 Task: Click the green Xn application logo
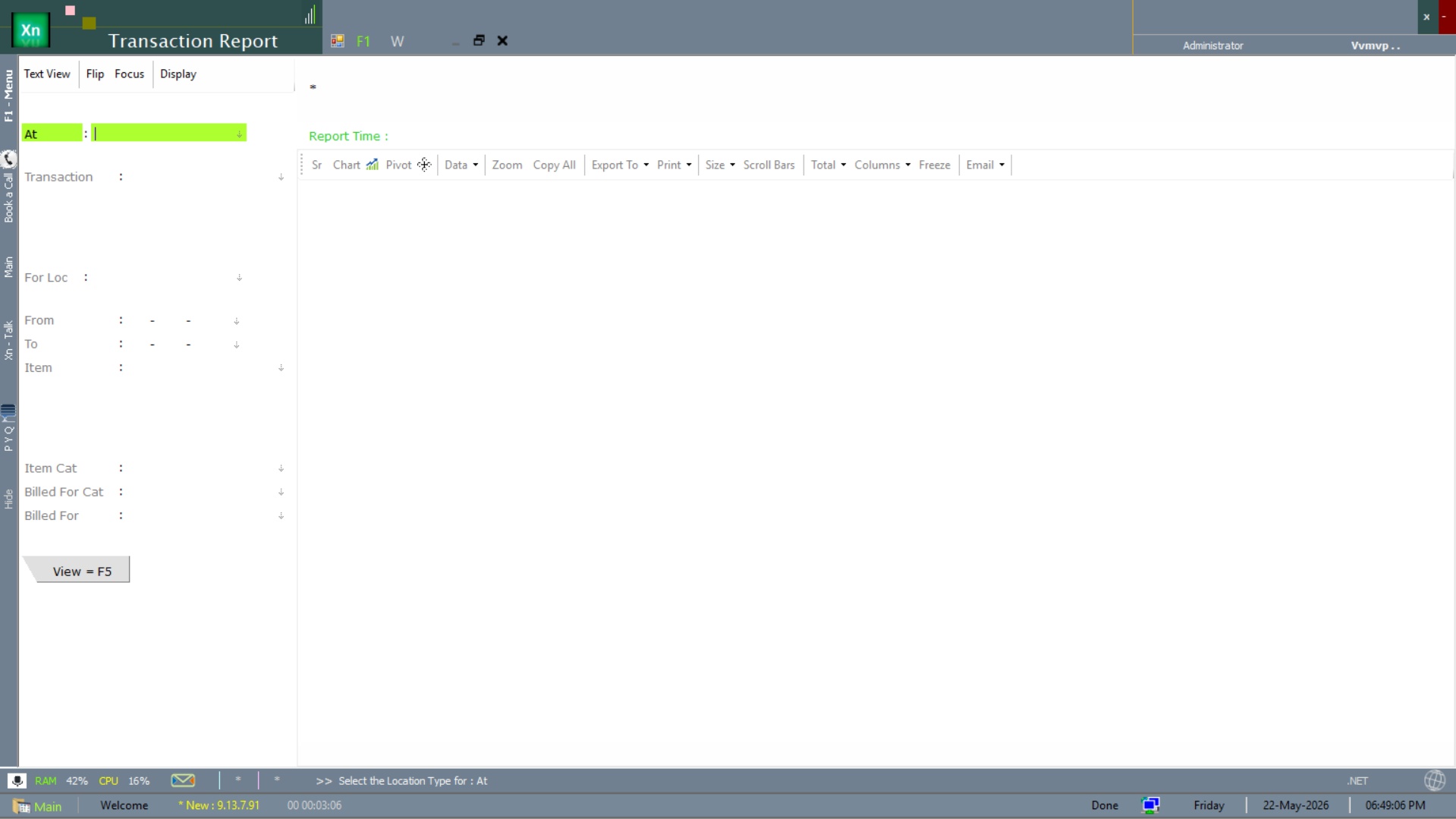coord(30,30)
